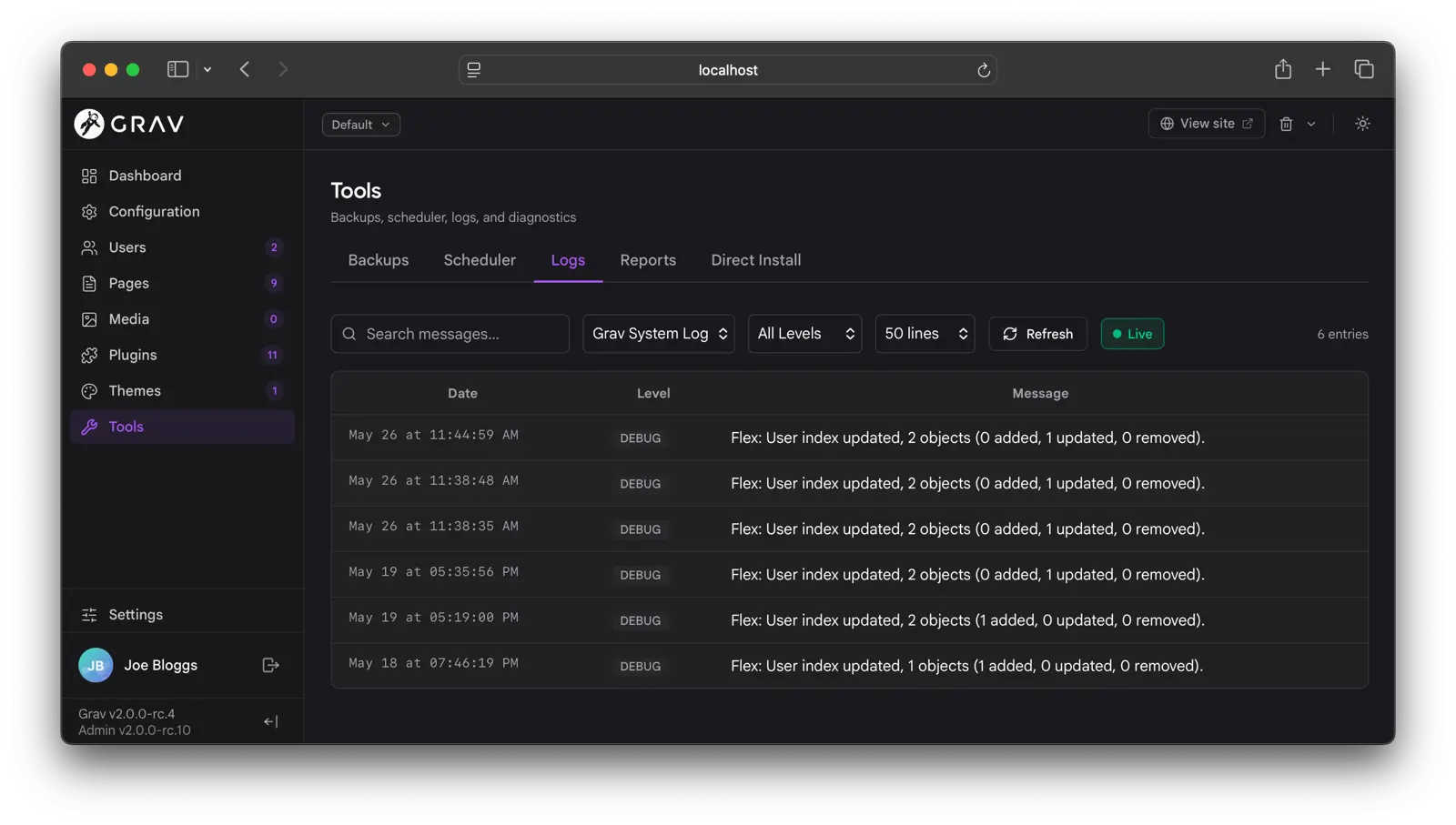The width and height of the screenshot is (1456, 825).
Task: Click the Grav v2.0.0-rc.4 version text
Action: [126, 714]
